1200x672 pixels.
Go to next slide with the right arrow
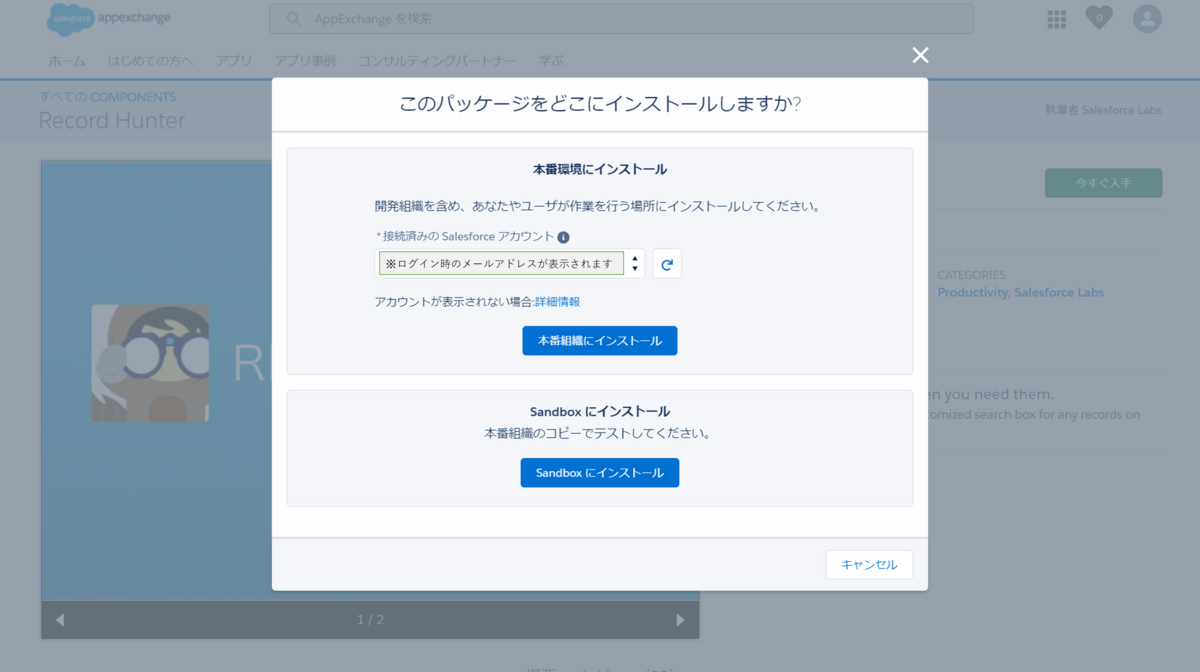(680, 620)
